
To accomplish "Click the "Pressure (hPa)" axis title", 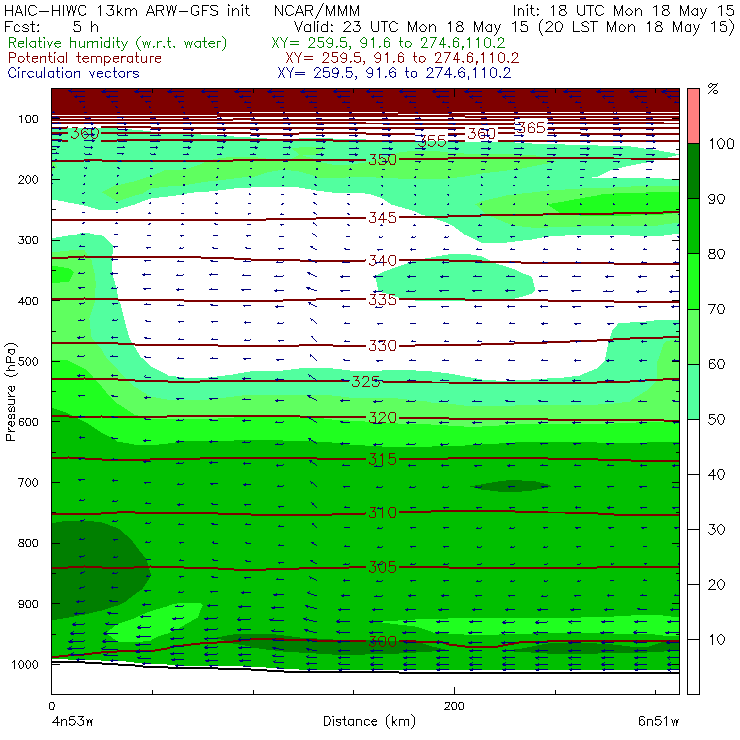I will click(10, 392).
